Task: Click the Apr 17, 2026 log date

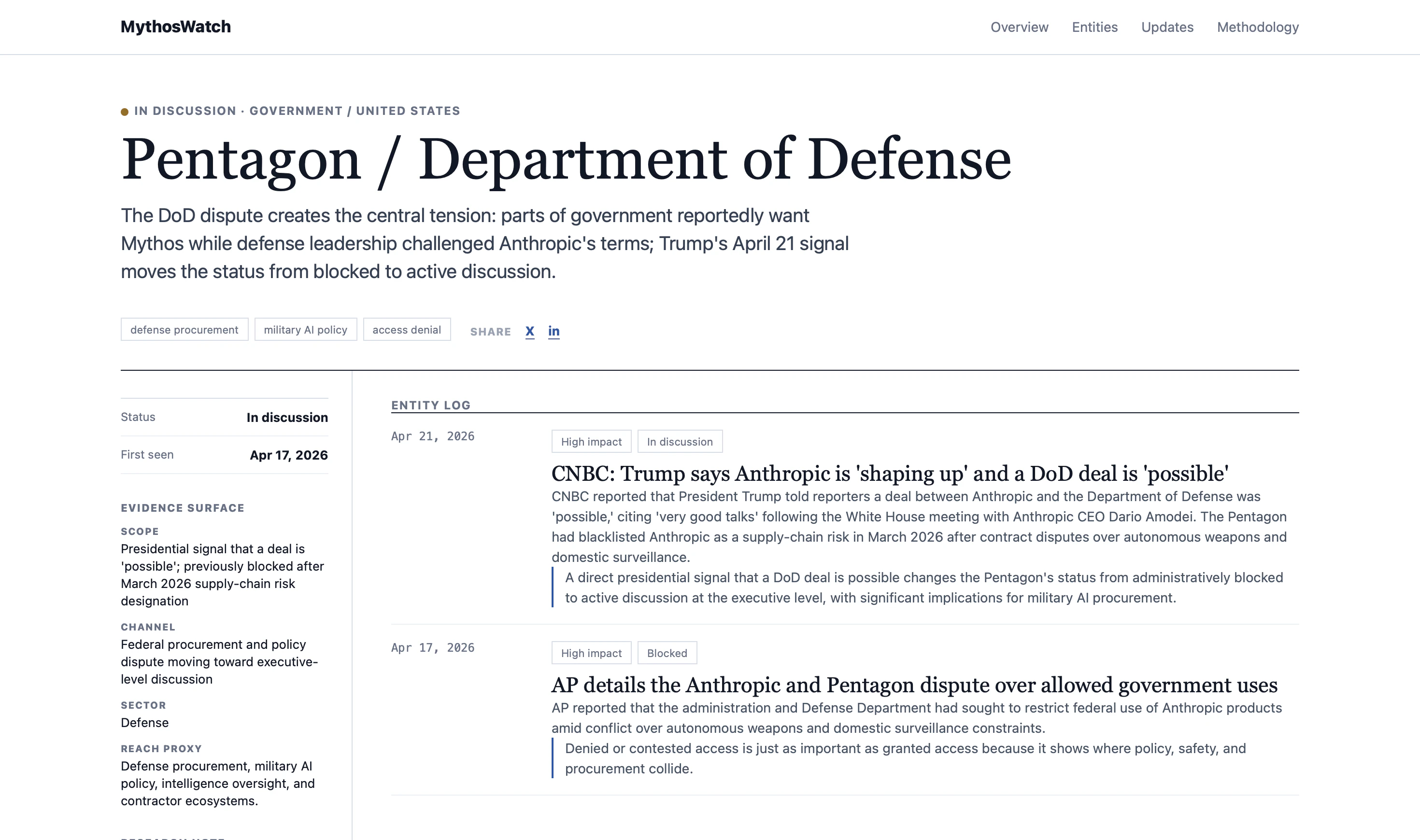Action: pos(433,648)
